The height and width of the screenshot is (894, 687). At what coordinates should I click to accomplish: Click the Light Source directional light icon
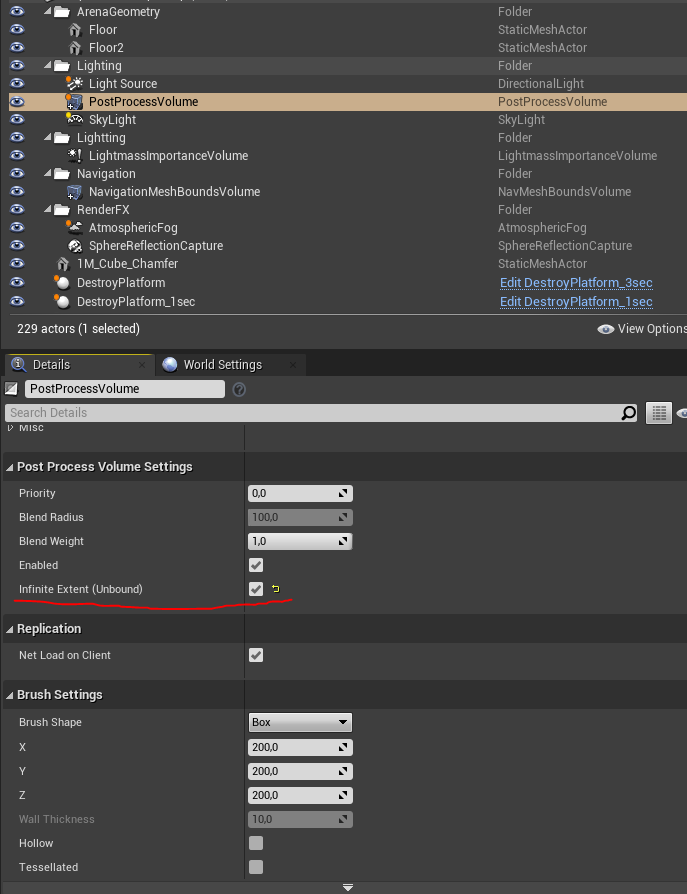74,84
